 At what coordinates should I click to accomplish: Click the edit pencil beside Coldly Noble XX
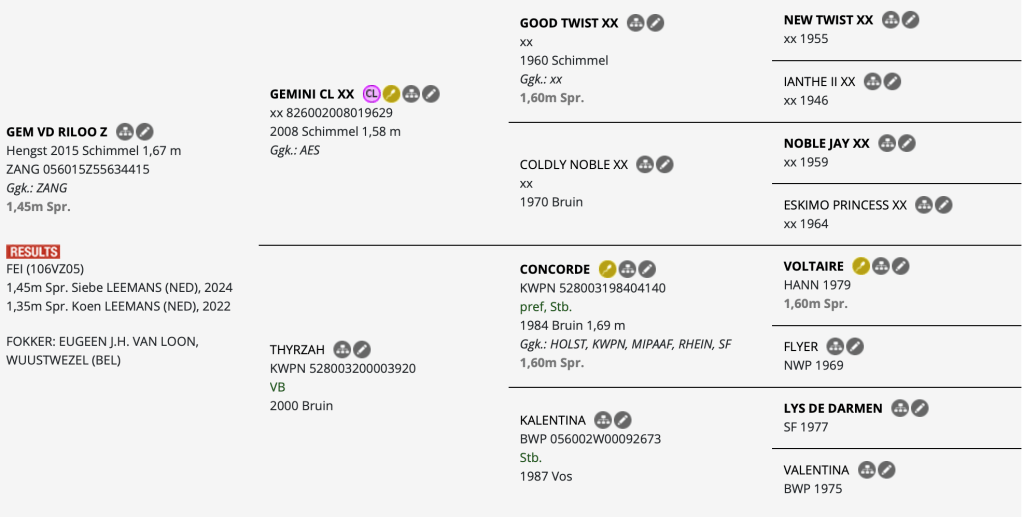[665, 165]
